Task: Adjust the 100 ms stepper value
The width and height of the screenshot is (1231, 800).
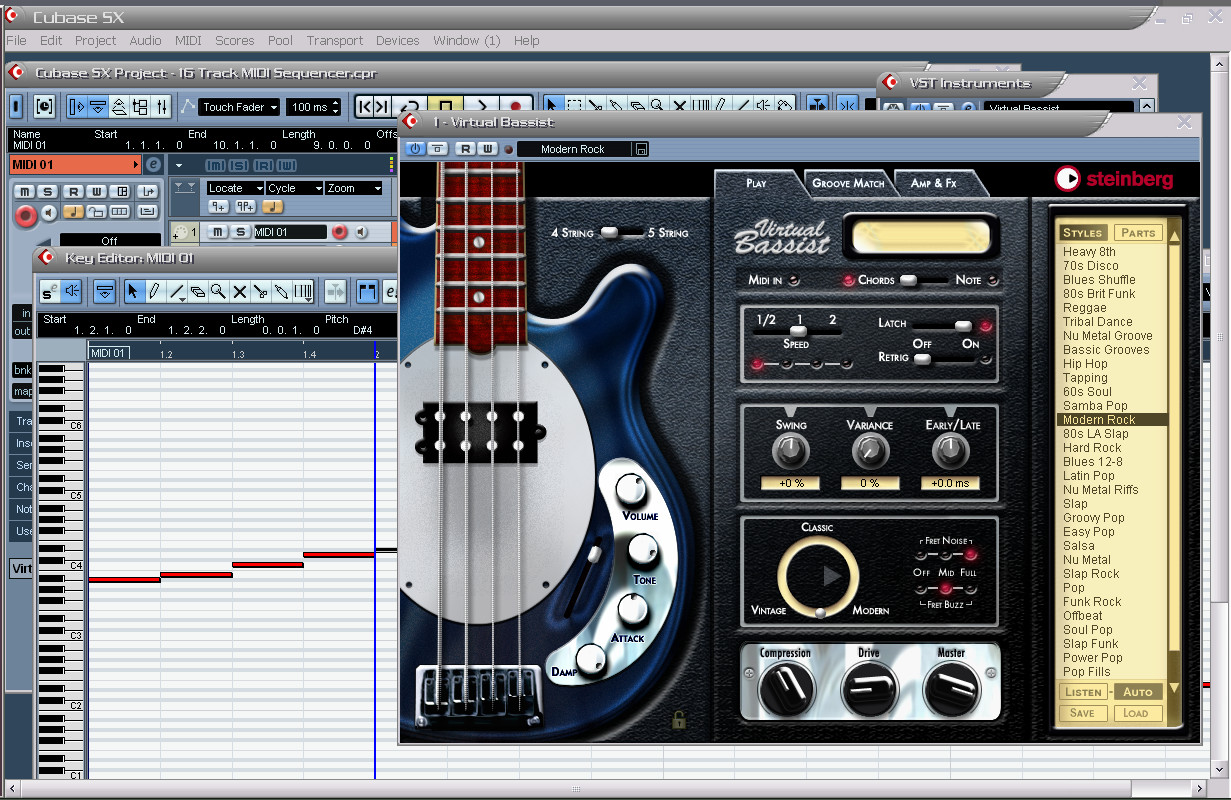Action: [x=336, y=107]
